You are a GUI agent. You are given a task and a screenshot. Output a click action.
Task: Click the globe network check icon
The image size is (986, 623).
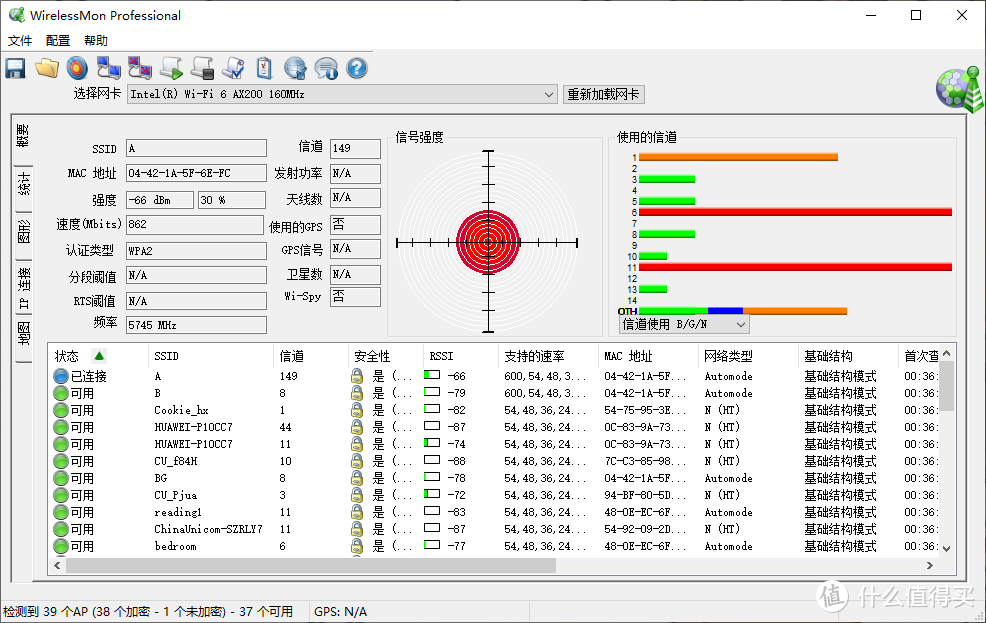pos(295,67)
